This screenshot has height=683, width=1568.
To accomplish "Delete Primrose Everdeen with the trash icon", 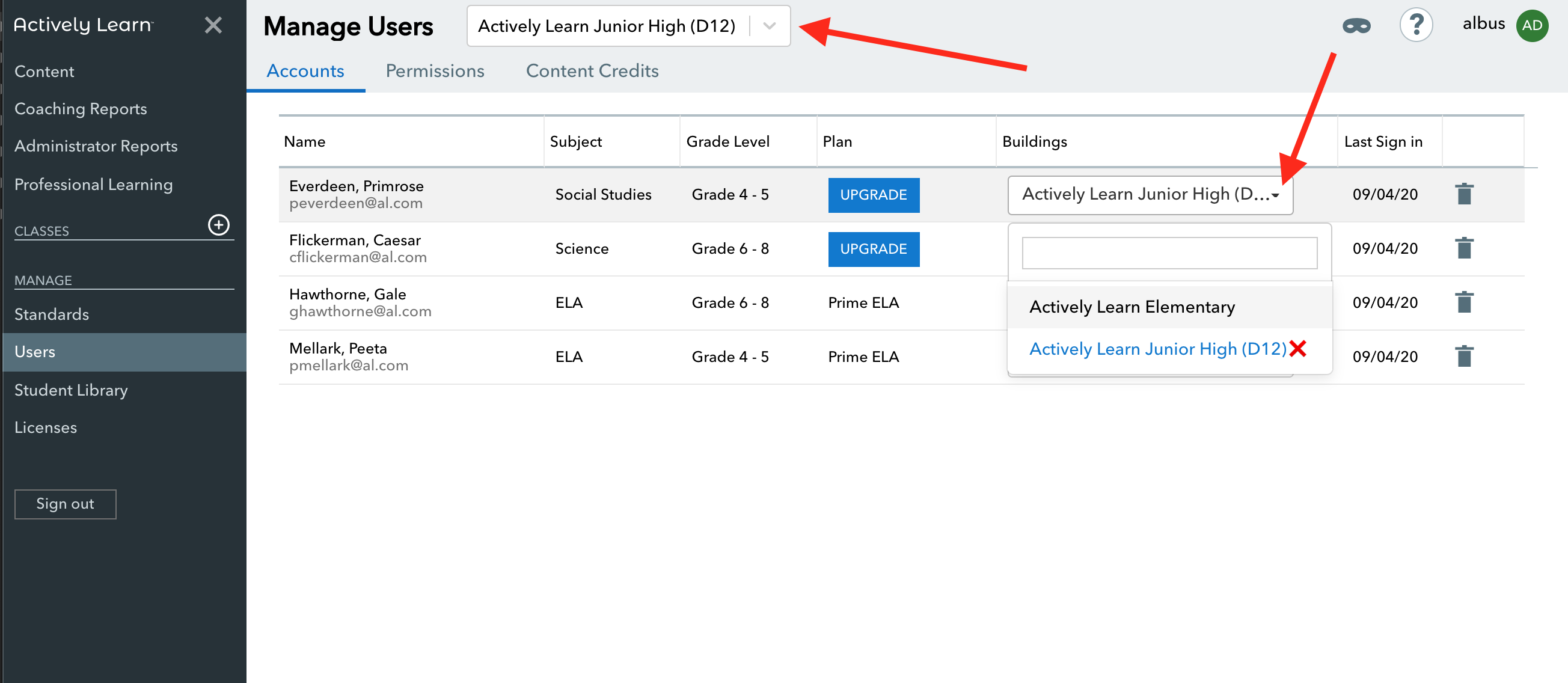I will (1464, 194).
